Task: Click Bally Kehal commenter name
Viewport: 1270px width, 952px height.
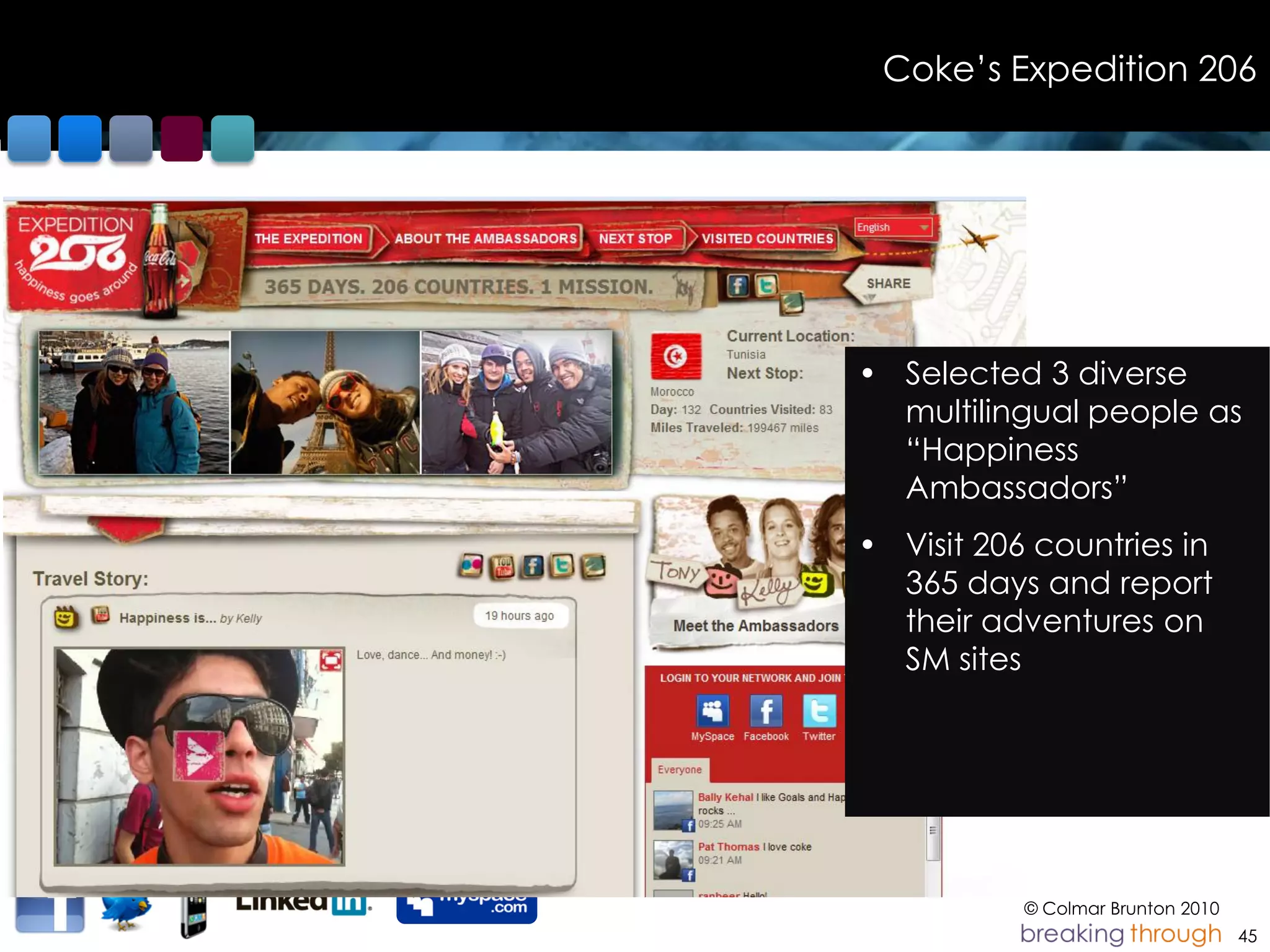Action: [726, 798]
